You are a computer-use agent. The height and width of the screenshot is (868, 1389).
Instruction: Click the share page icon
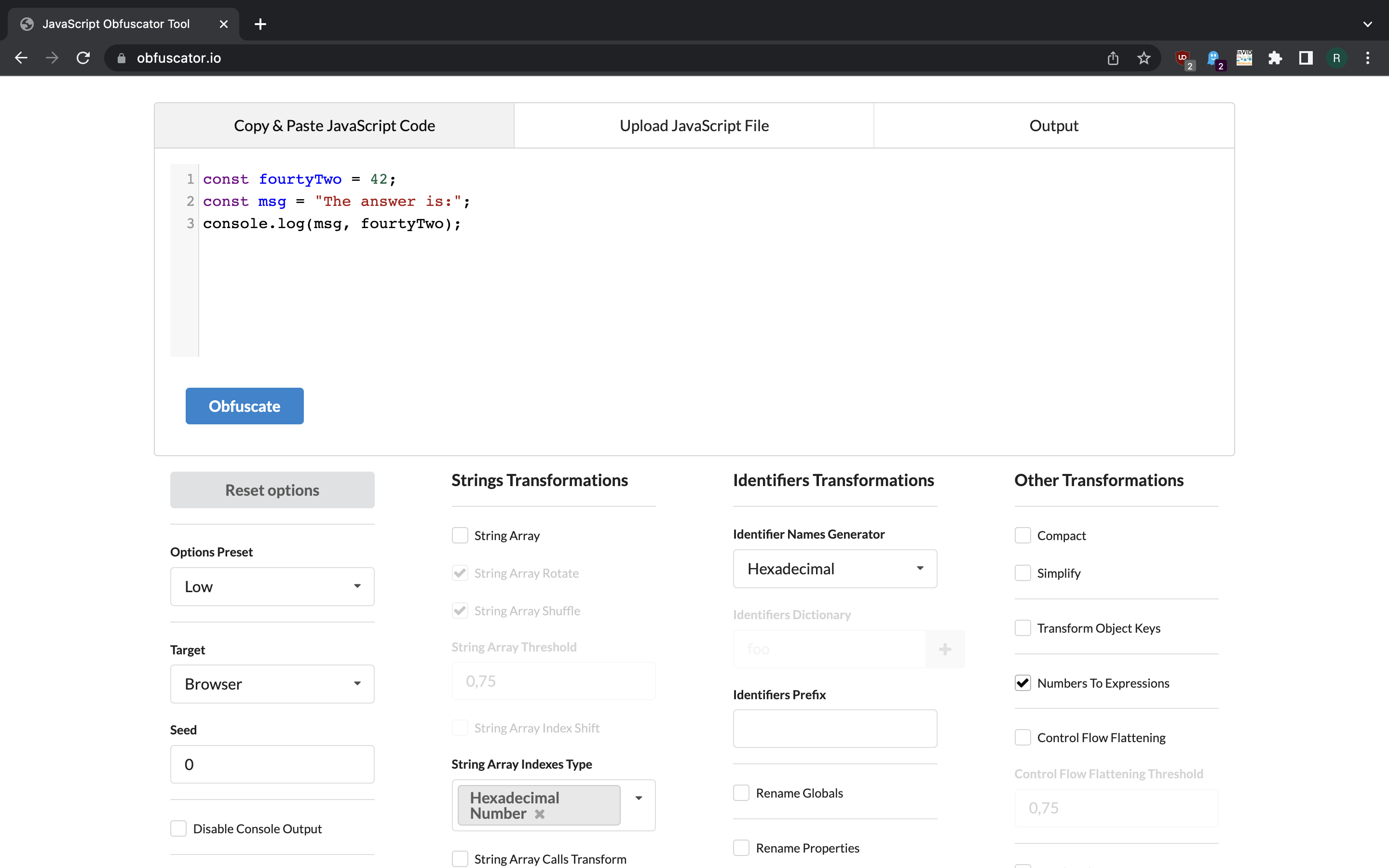click(x=1113, y=58)
